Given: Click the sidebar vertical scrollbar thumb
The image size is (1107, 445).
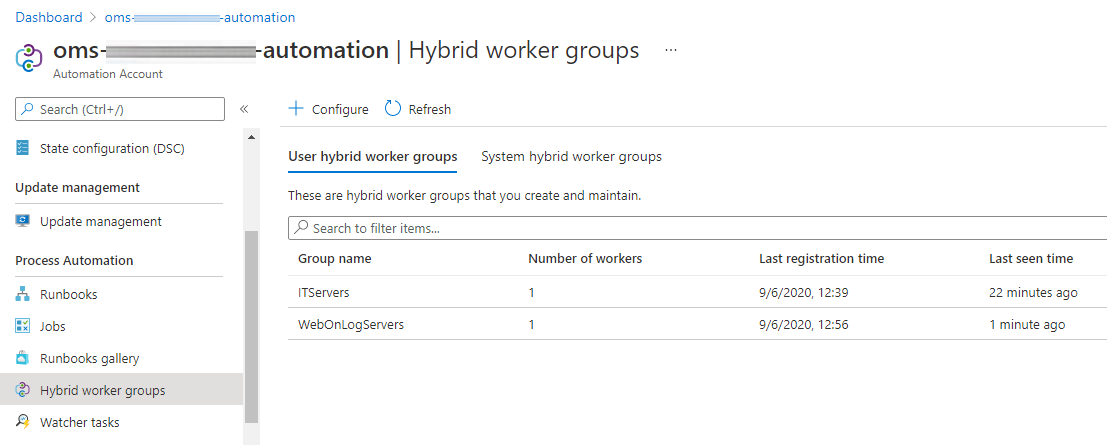Looking at the screenshot, I should coord(251,326).
